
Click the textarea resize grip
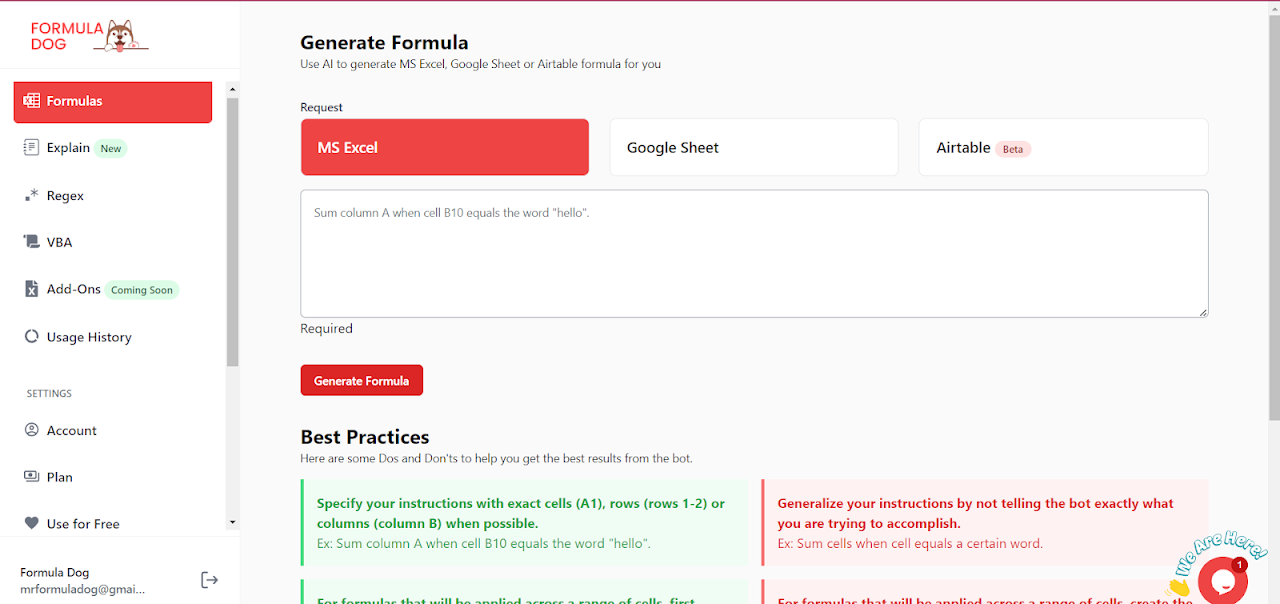pos(1202,311)
